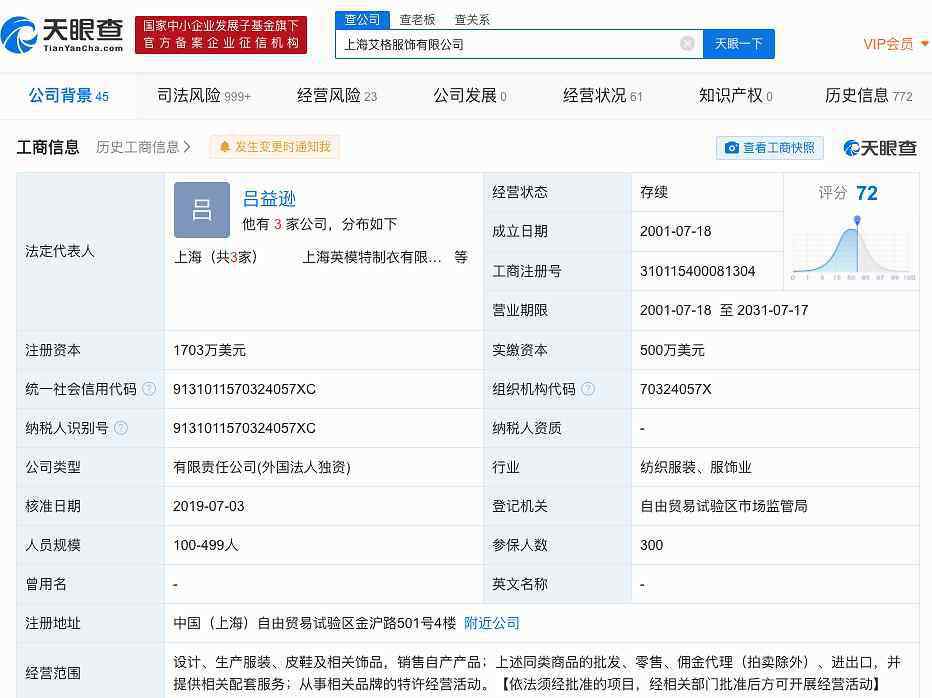Click the 工商信息 section heading
932x698 pixels.
tap(48, 147)
